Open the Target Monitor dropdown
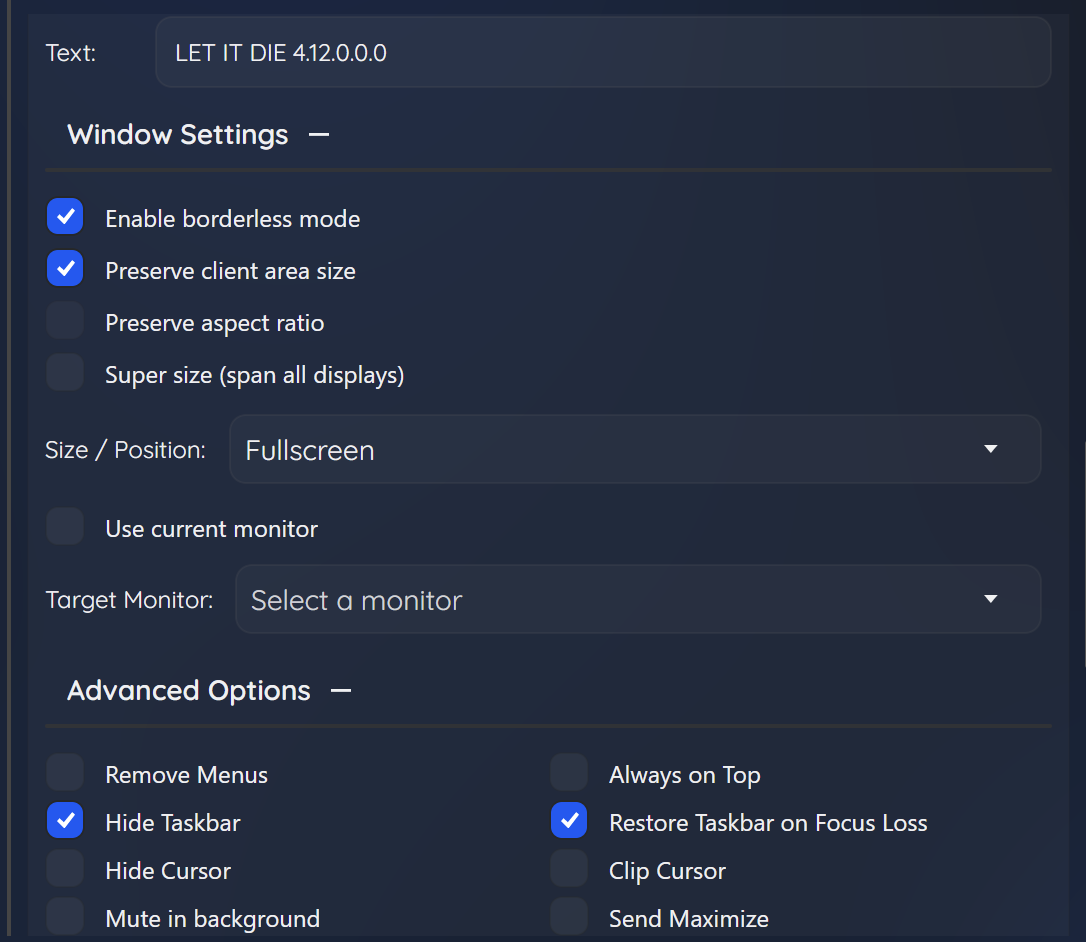Image resolution: width=1086 pixels, height=942 pixels. (638, 600)
